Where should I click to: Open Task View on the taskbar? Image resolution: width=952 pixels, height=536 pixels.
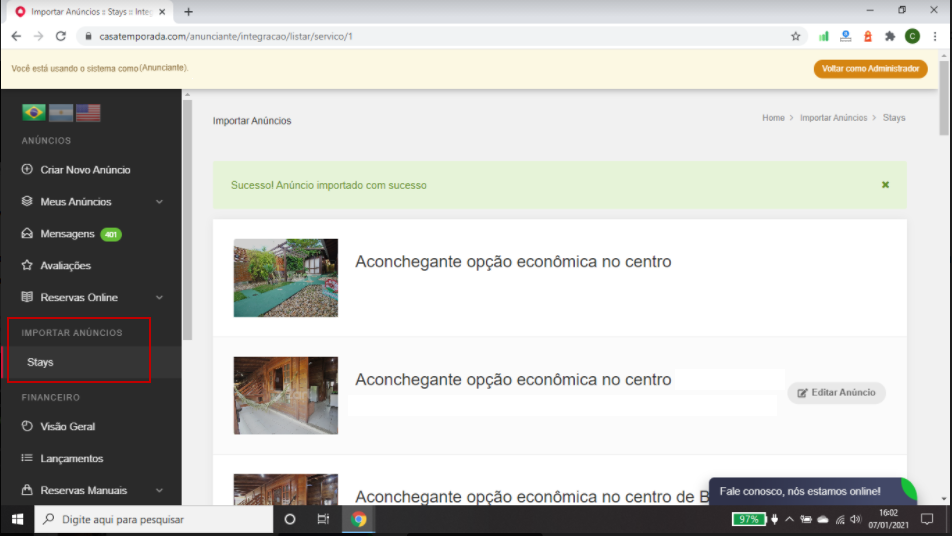[x=323, y=520]
